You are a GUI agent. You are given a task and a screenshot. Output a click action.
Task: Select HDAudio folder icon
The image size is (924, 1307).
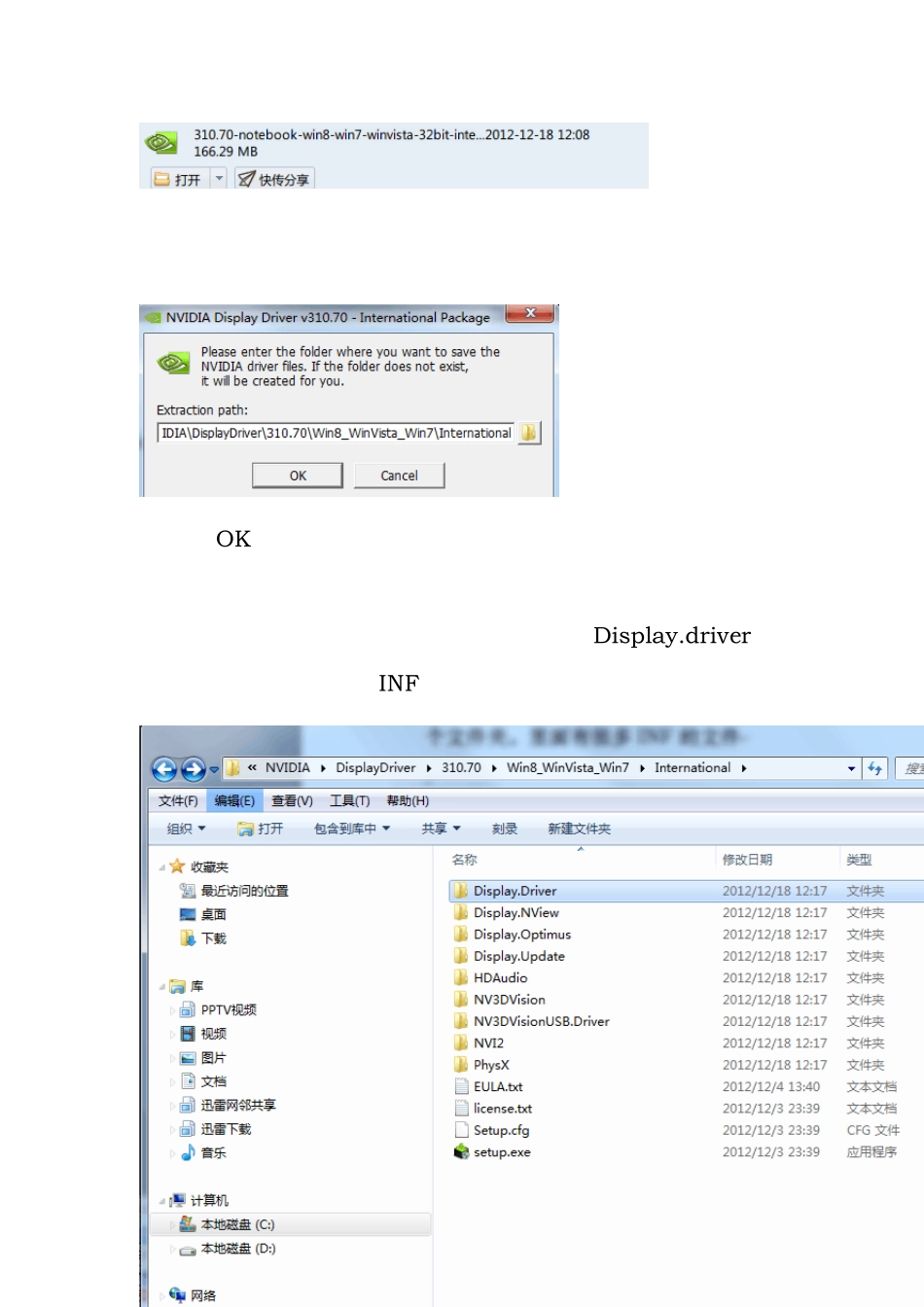click(x=461, y=977)
